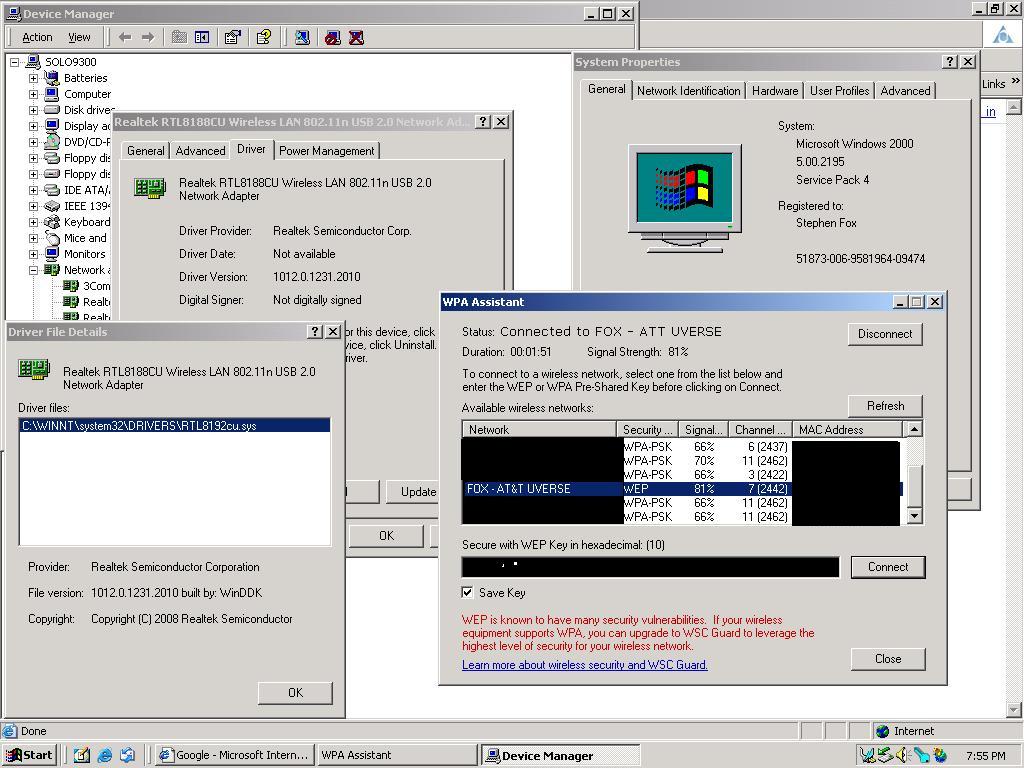
Task: Expand the Links toolbar chevron
Action: (x=1015, y=81)
